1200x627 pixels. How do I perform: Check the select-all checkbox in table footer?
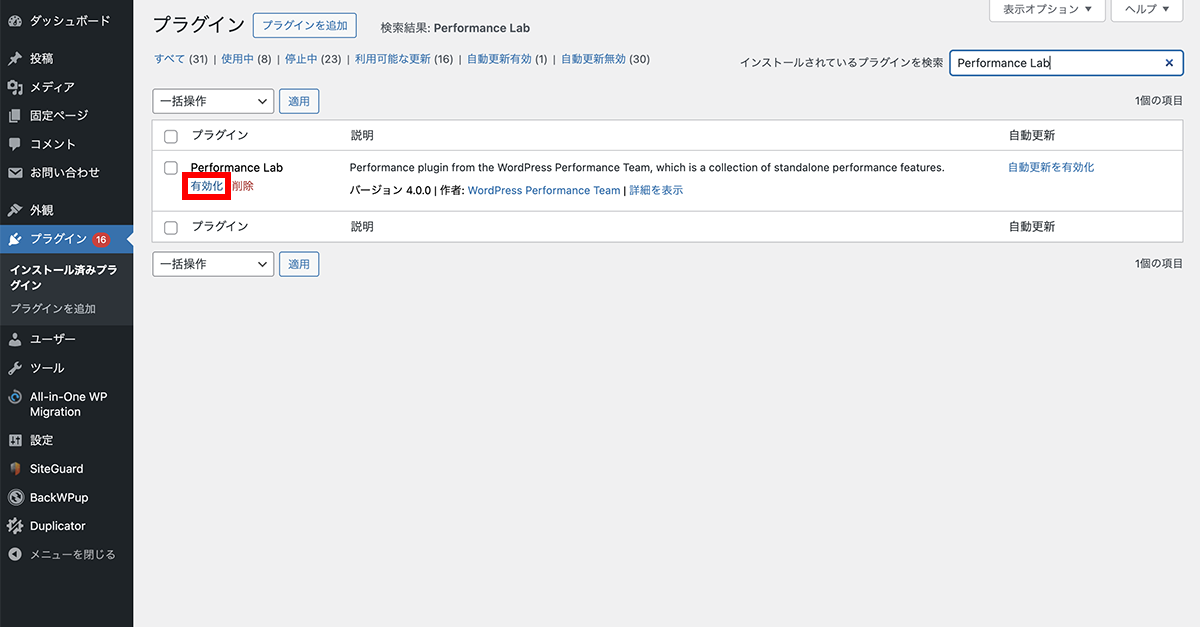coord(170,227)
